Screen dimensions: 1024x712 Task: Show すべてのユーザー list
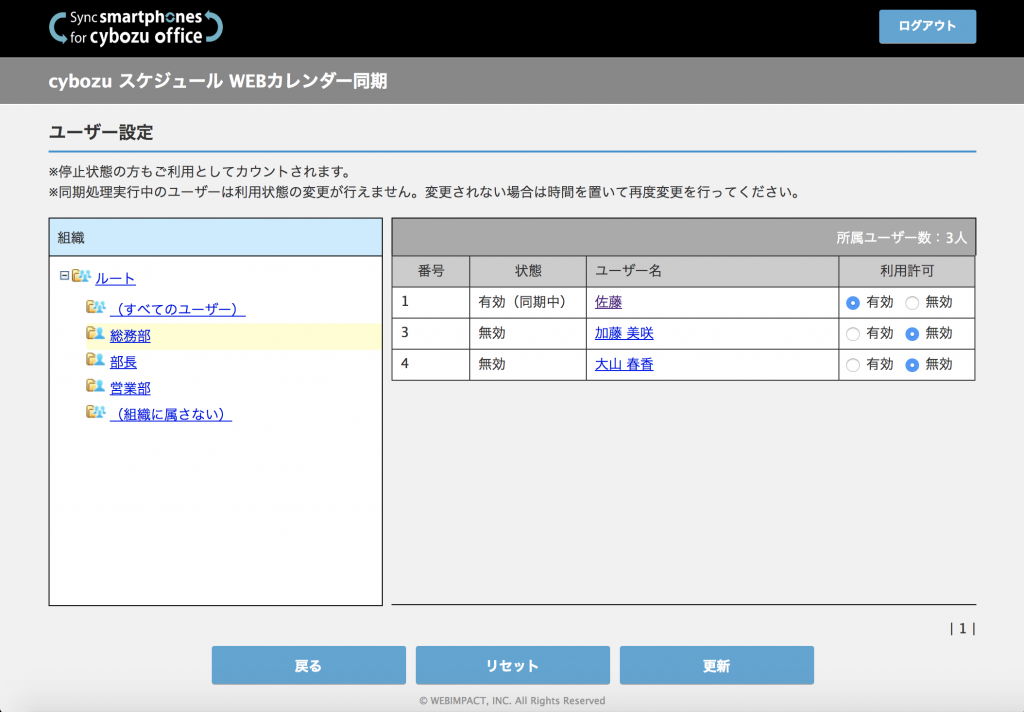click(x=177, y=309)
